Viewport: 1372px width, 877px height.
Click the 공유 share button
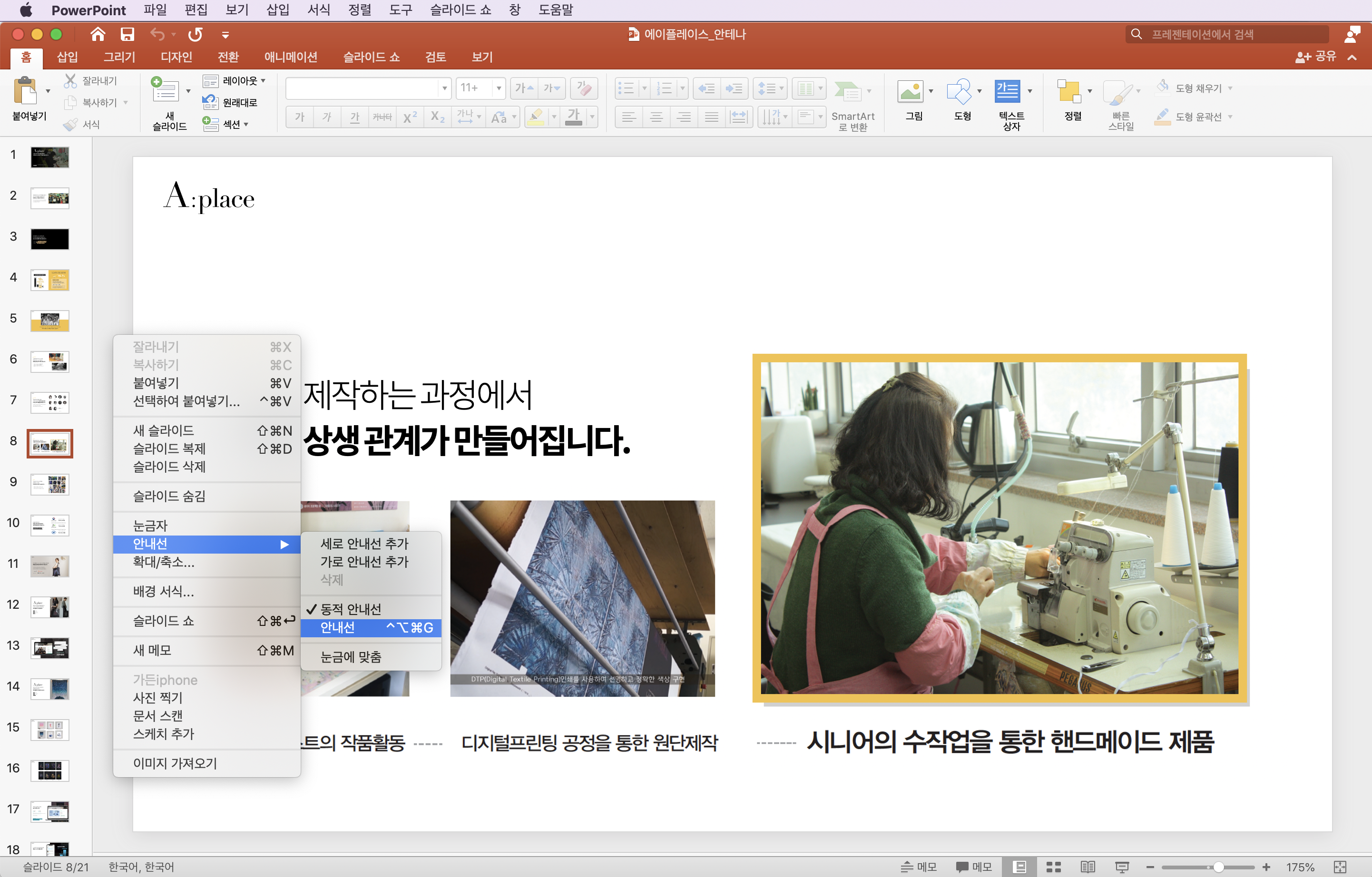[x=1316, y=57]
